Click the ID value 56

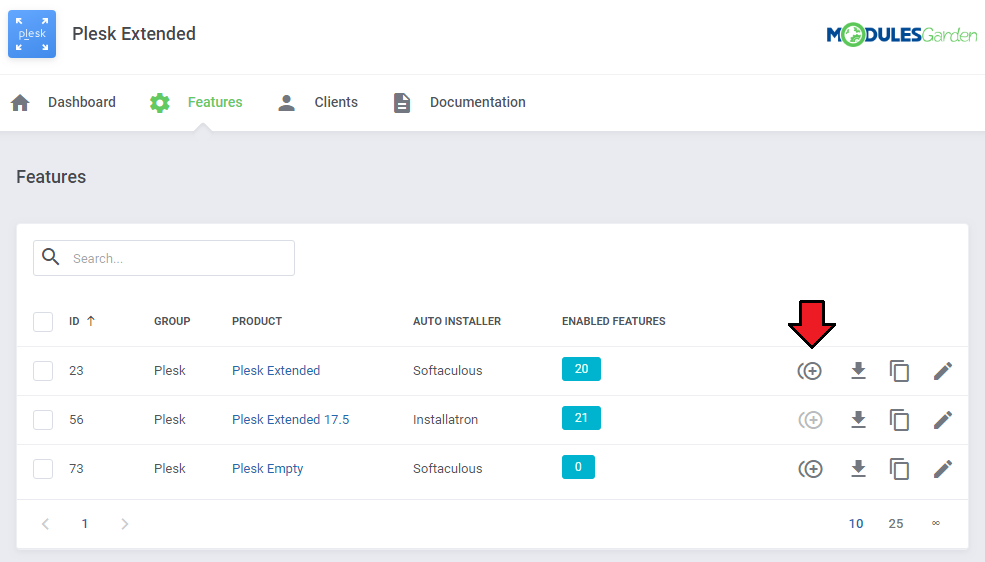tap(76, 419)
